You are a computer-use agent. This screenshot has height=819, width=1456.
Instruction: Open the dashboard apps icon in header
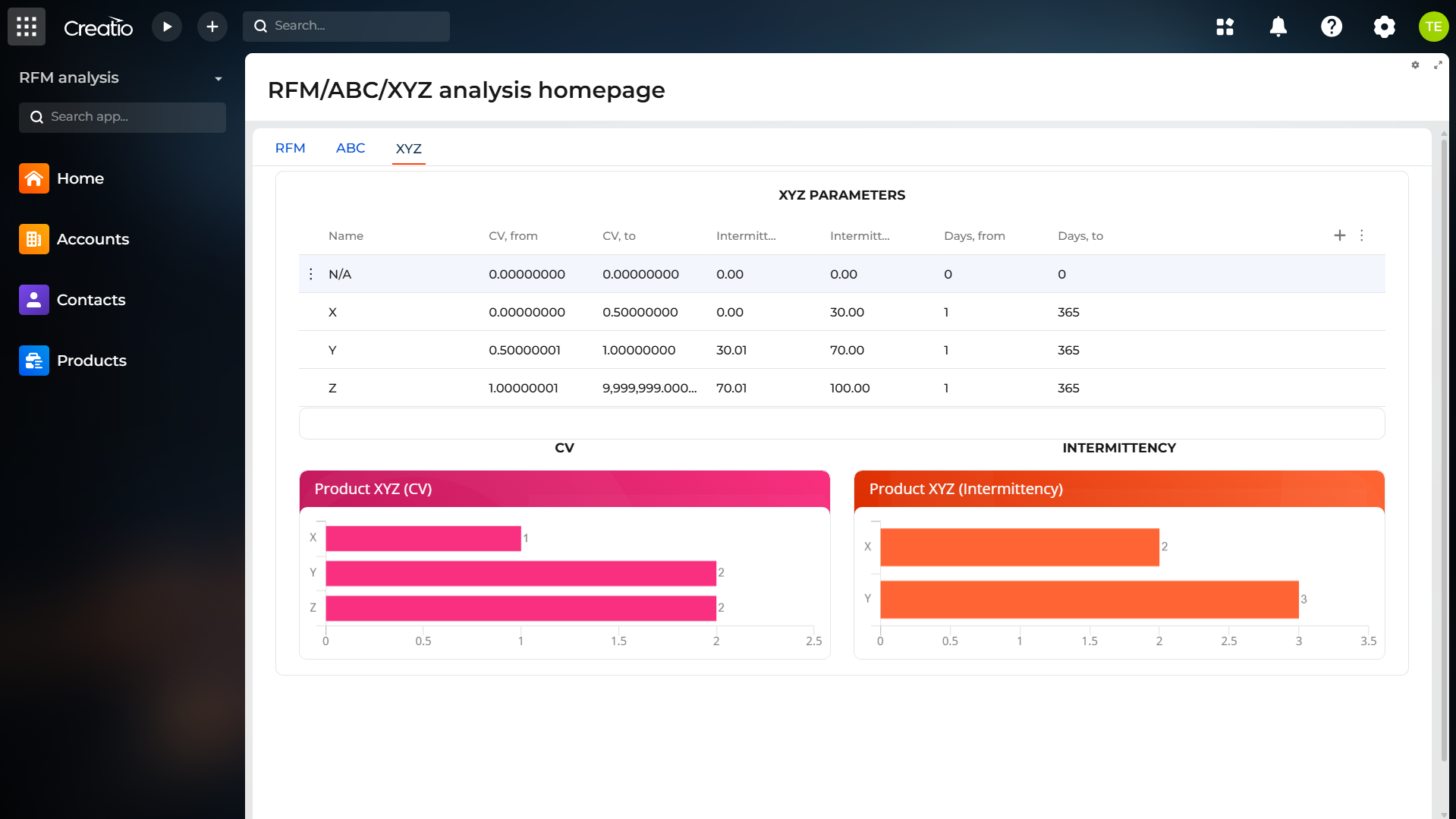click(x=1225, y=27)
